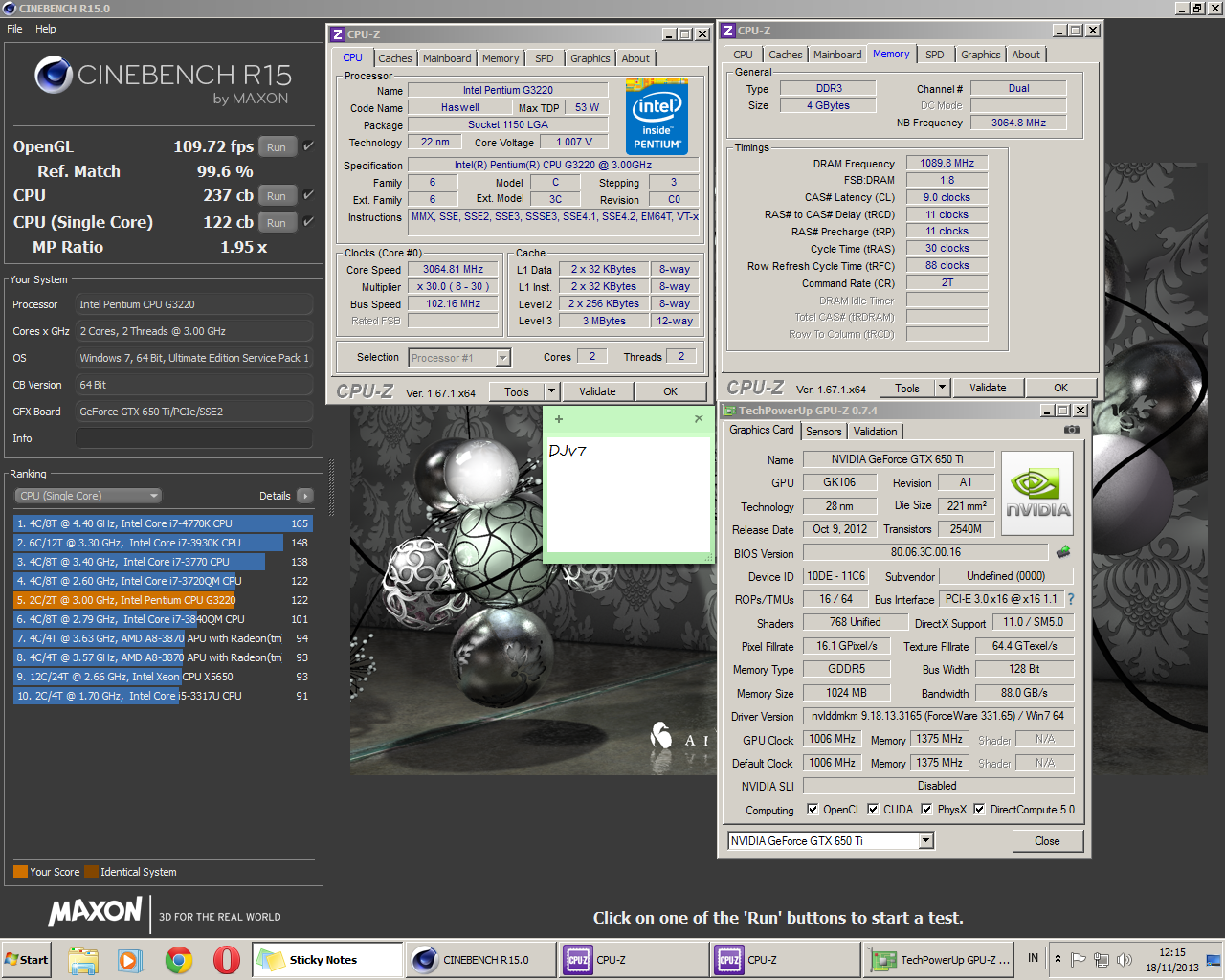Click the GPU-Z screenshot camera icon
The width and height of the screenshot is (1225, 980).
coord(1072,430)
